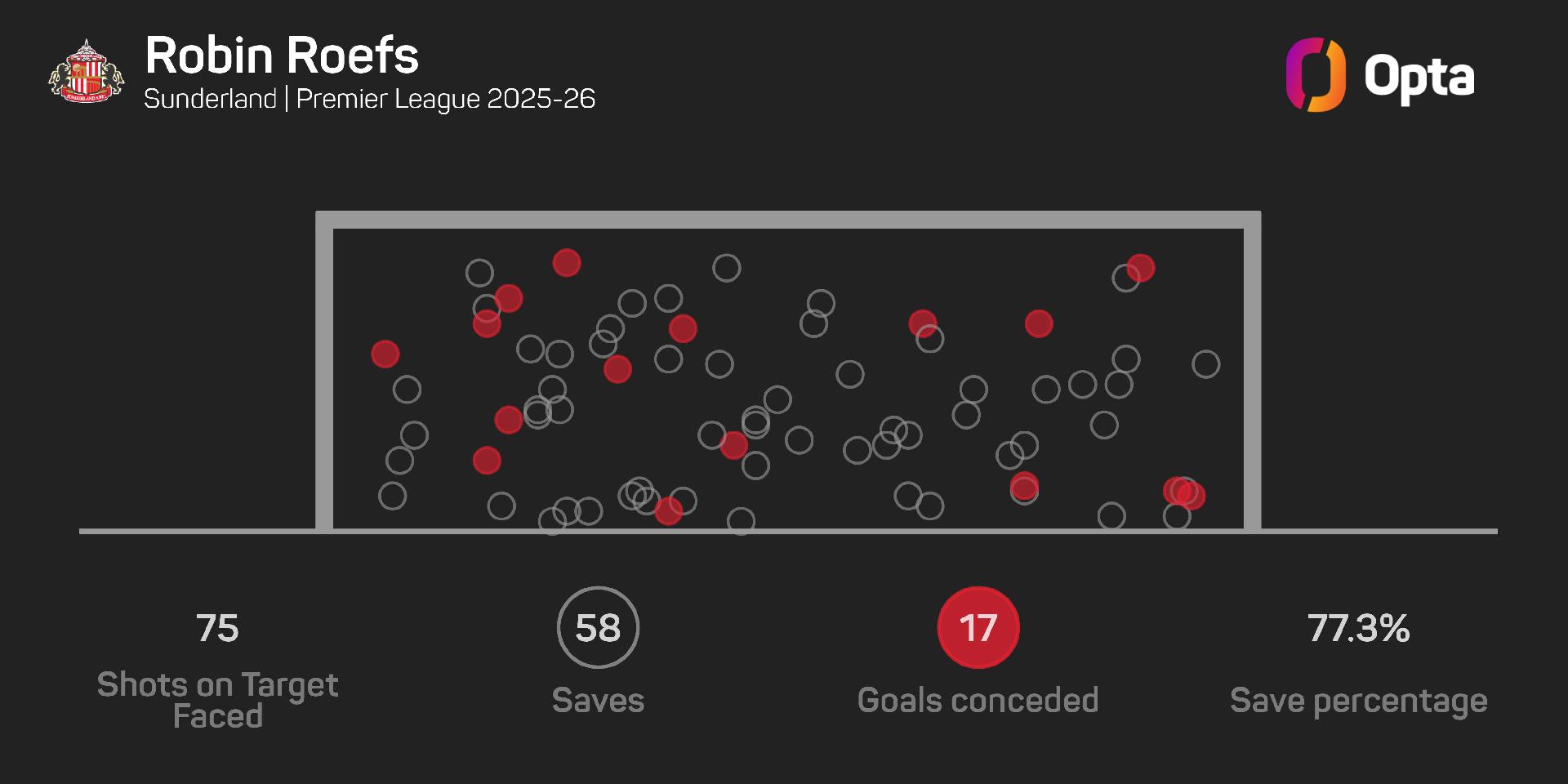Select the red goal dot nearest the top-right corner
The width and height of the screenshot is (1568, 784).
[1141, 267]
